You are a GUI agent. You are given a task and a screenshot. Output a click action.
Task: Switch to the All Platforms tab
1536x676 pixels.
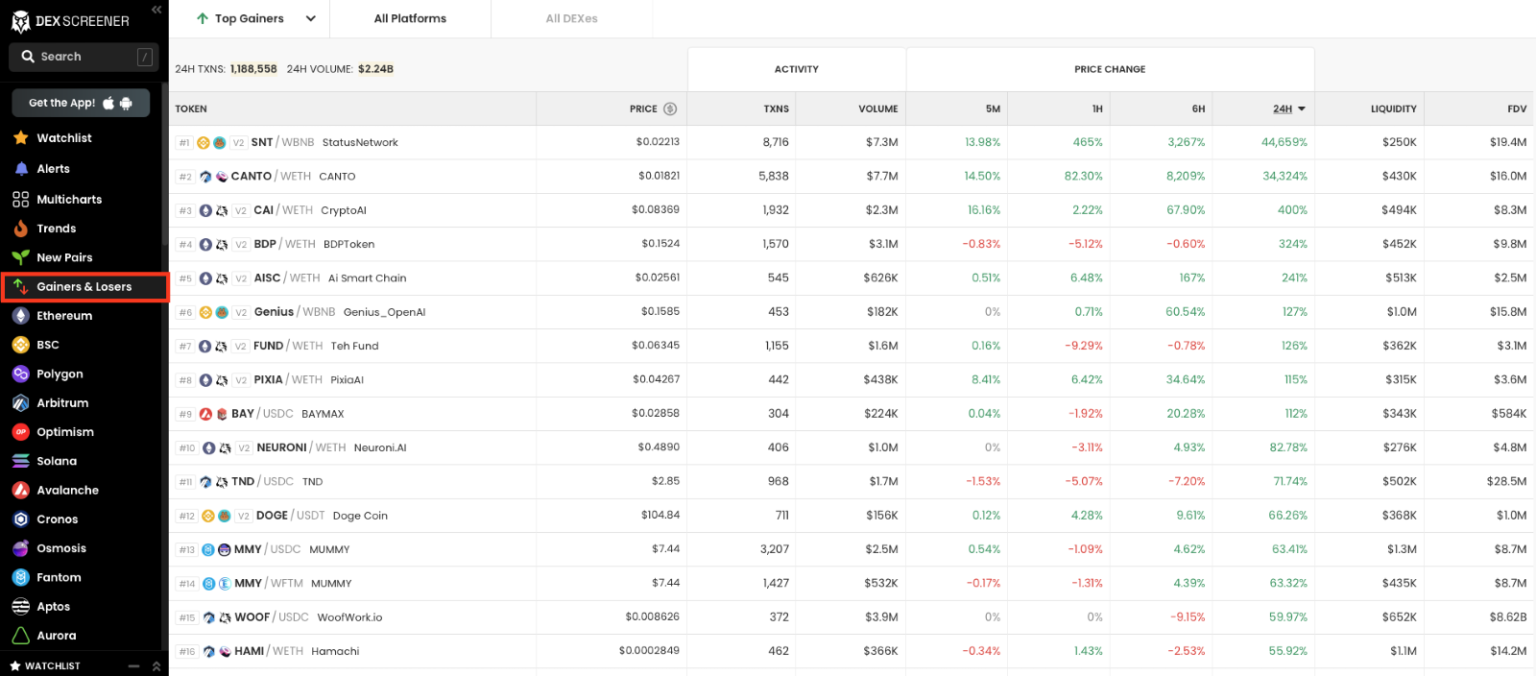410,18
